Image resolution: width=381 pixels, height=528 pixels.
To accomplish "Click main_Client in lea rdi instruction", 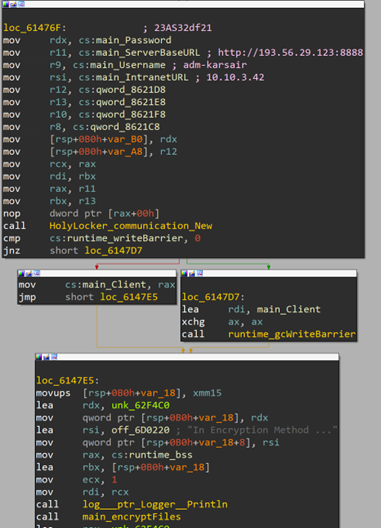I will click(288, 309).
